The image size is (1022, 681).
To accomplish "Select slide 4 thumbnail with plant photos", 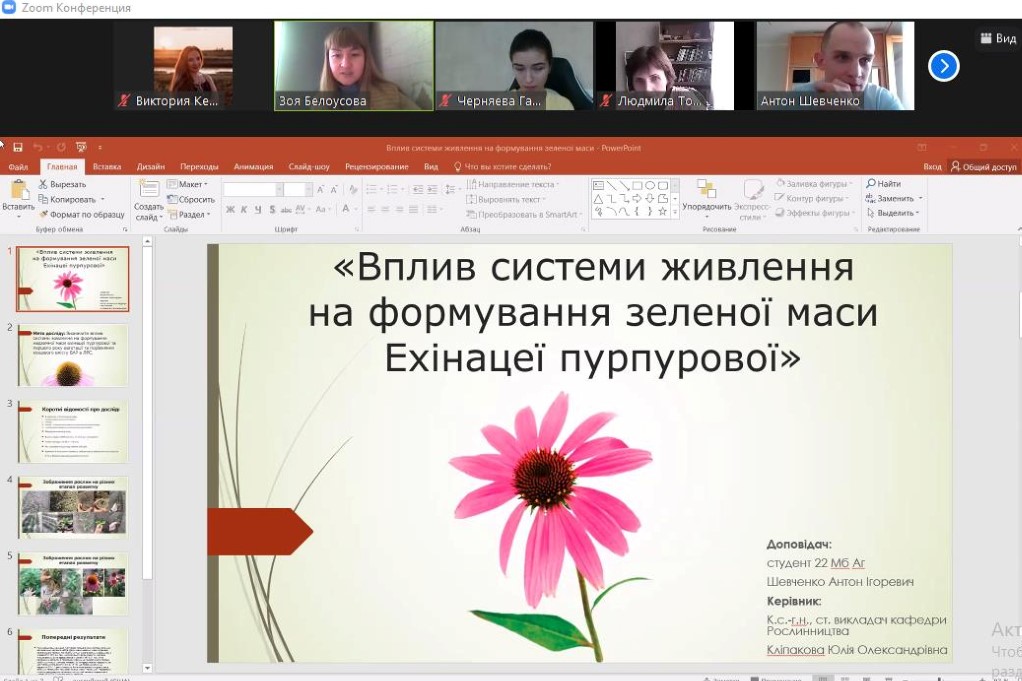I will pos(72,507).
